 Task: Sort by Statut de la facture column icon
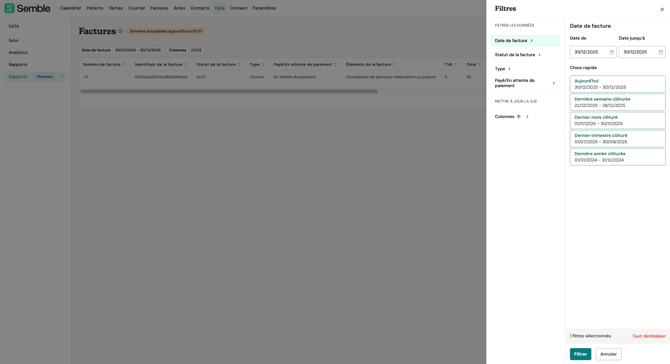(x=239, y=65)
